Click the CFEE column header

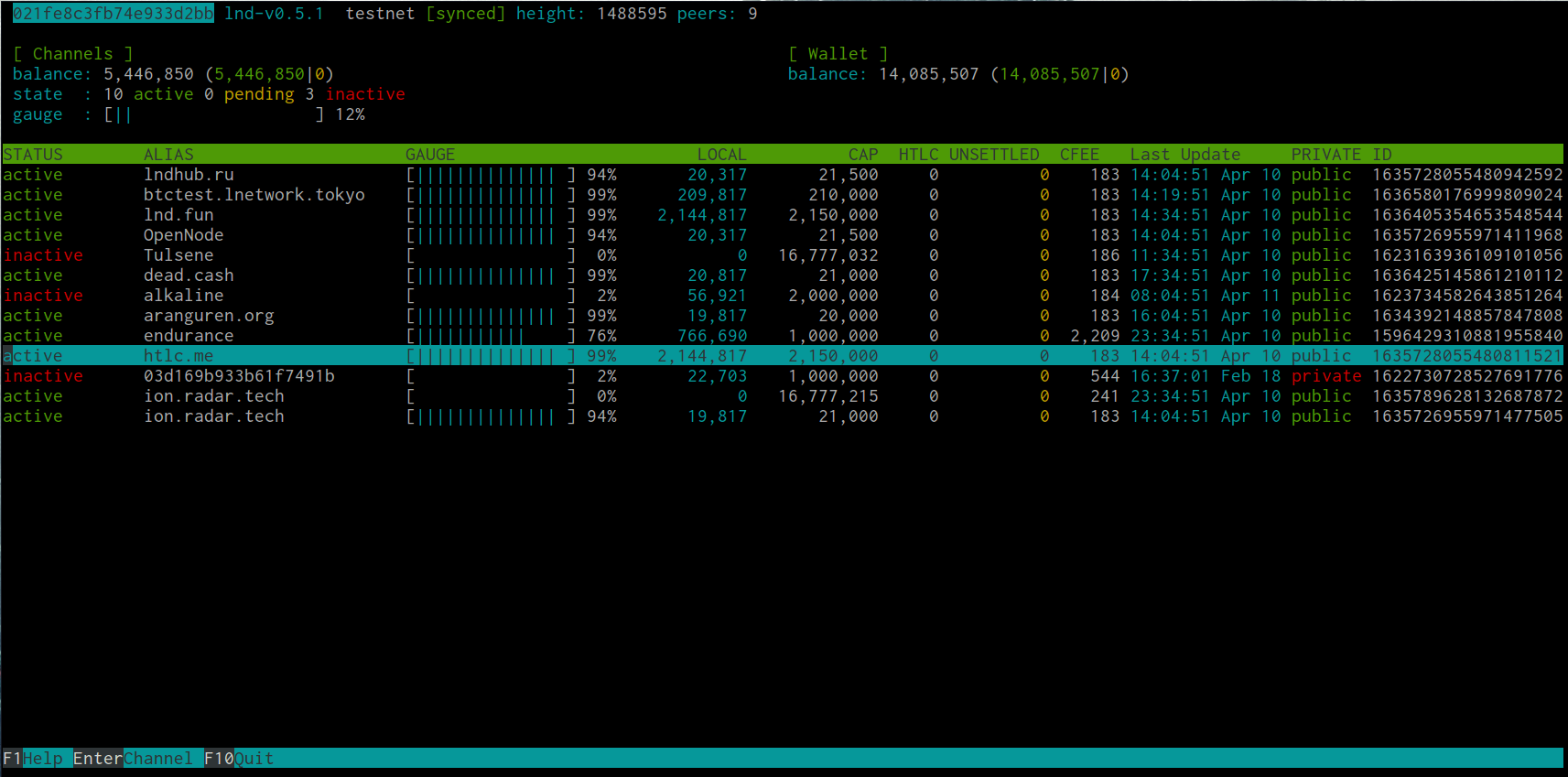click(1079, 155)
